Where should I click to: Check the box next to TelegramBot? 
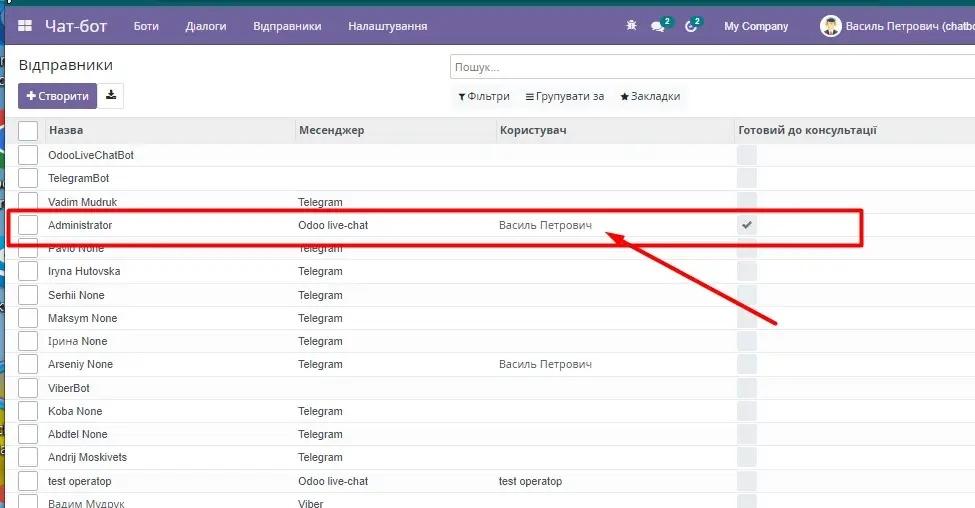pos(28,178)
